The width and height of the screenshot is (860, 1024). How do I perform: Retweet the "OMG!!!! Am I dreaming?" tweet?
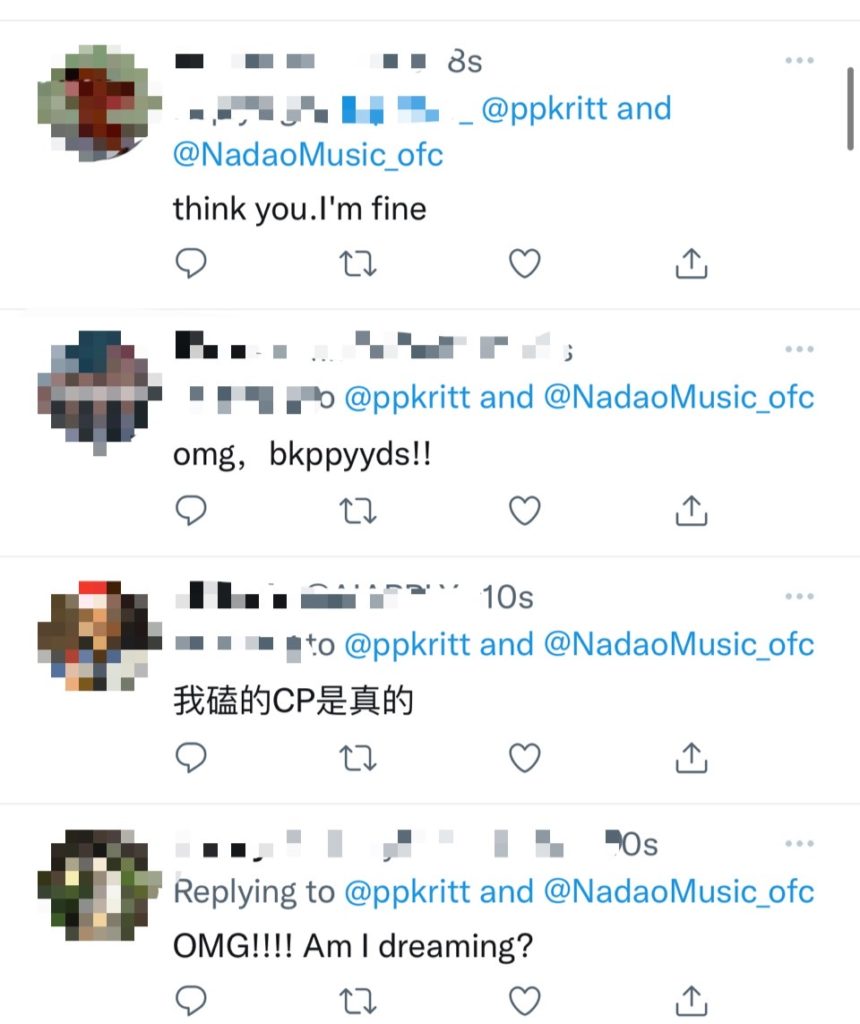tap(358, 1001)
